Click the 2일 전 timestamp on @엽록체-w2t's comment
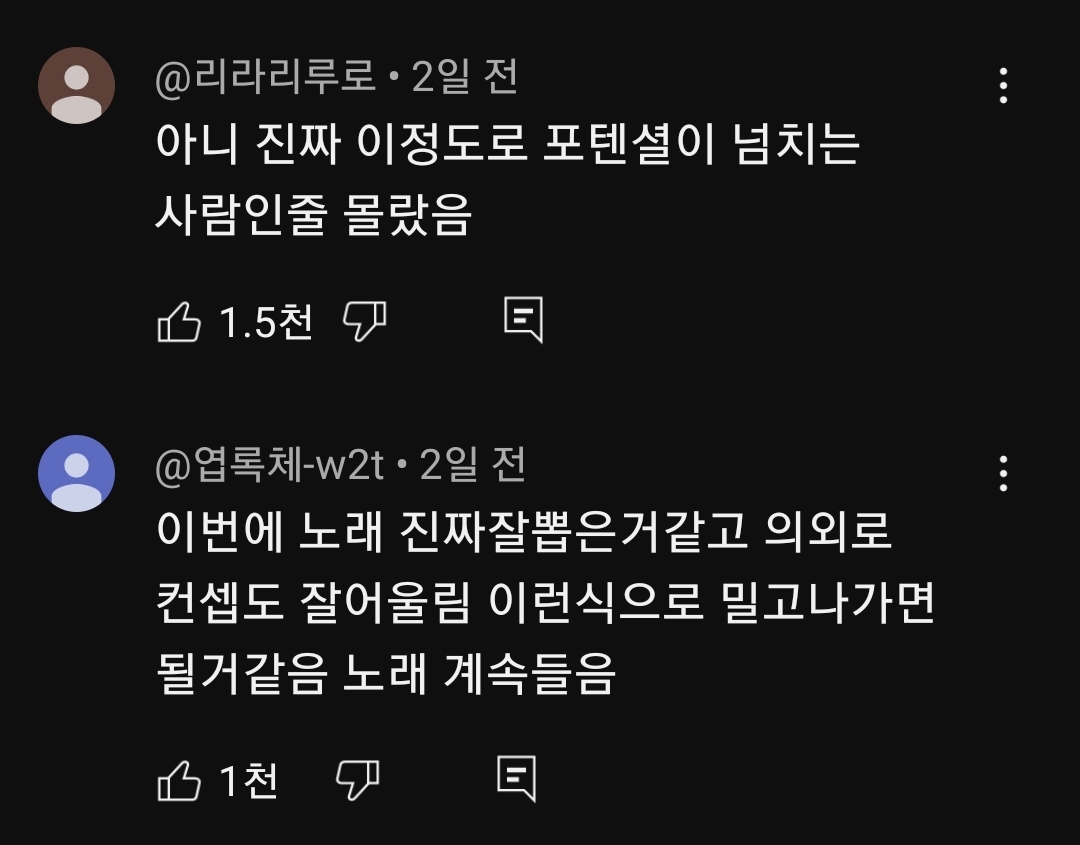This screenshot has height=845, width=1080. (x=472, y=465)
